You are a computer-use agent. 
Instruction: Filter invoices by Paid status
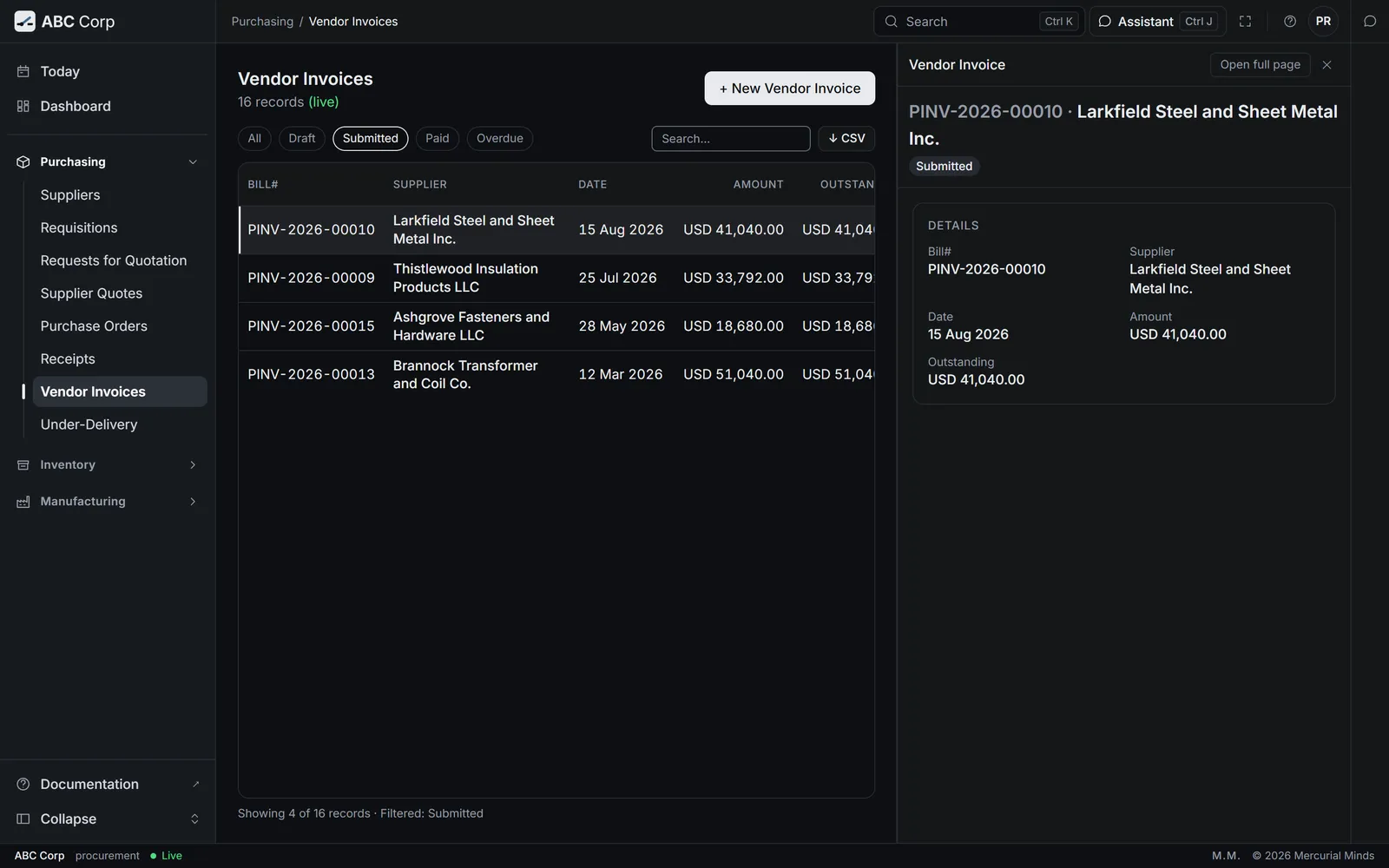(438, 138)
